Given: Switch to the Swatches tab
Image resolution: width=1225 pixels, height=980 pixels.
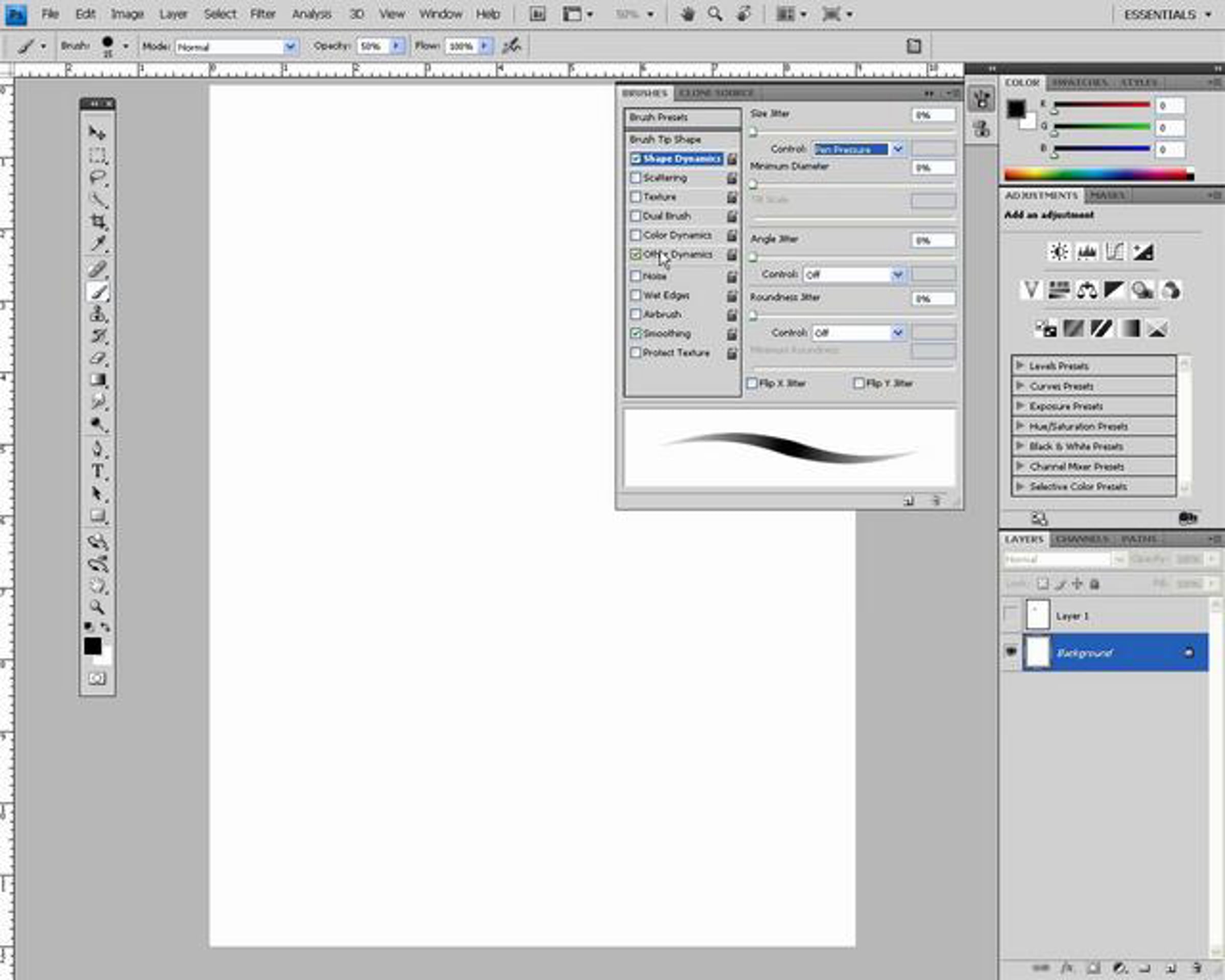Looking at the screenshot, I should pos(1079,83).
